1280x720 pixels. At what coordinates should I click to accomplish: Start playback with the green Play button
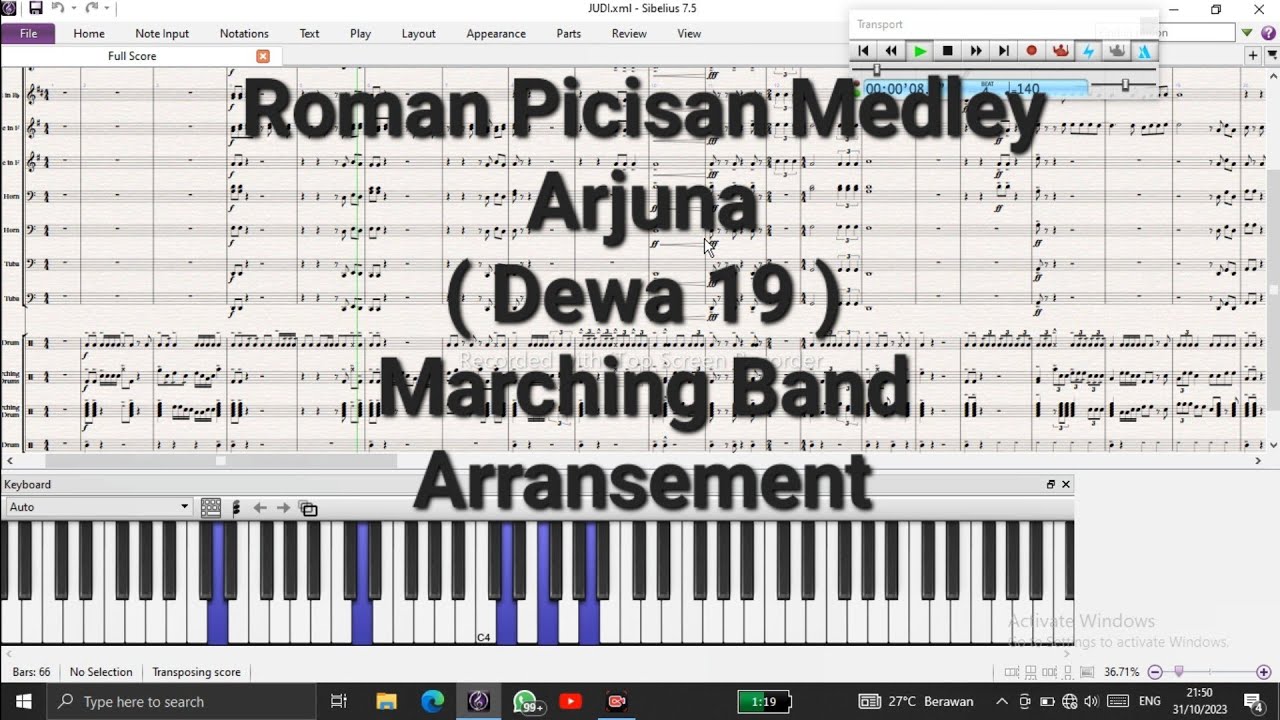coord(920,51)
